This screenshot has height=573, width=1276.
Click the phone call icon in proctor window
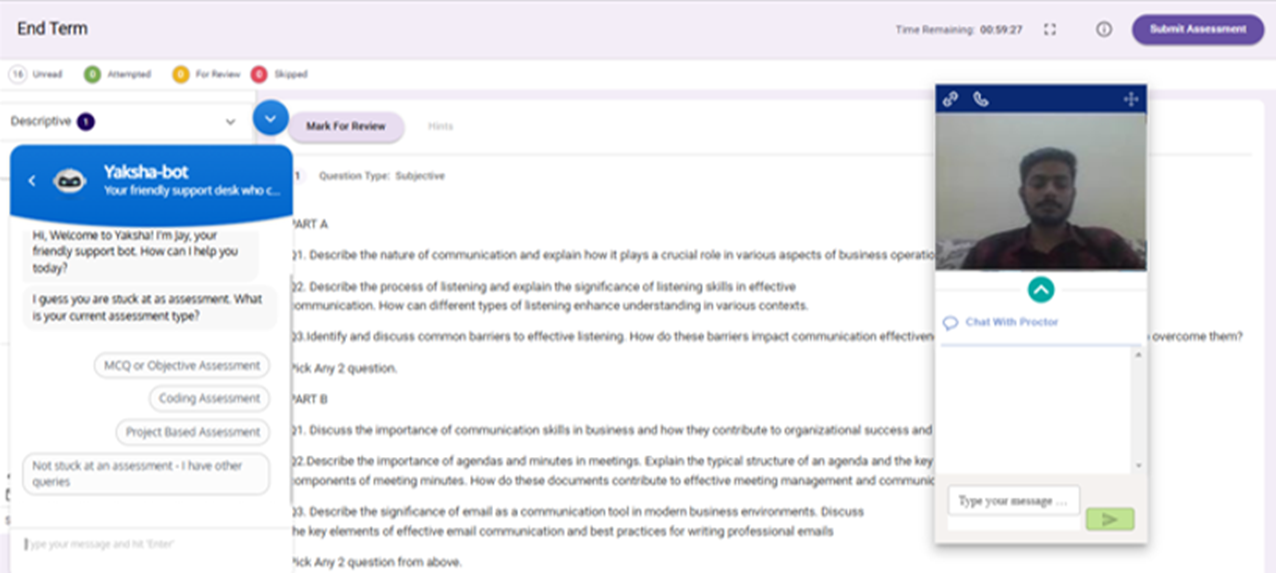click(x=981, y=99)
